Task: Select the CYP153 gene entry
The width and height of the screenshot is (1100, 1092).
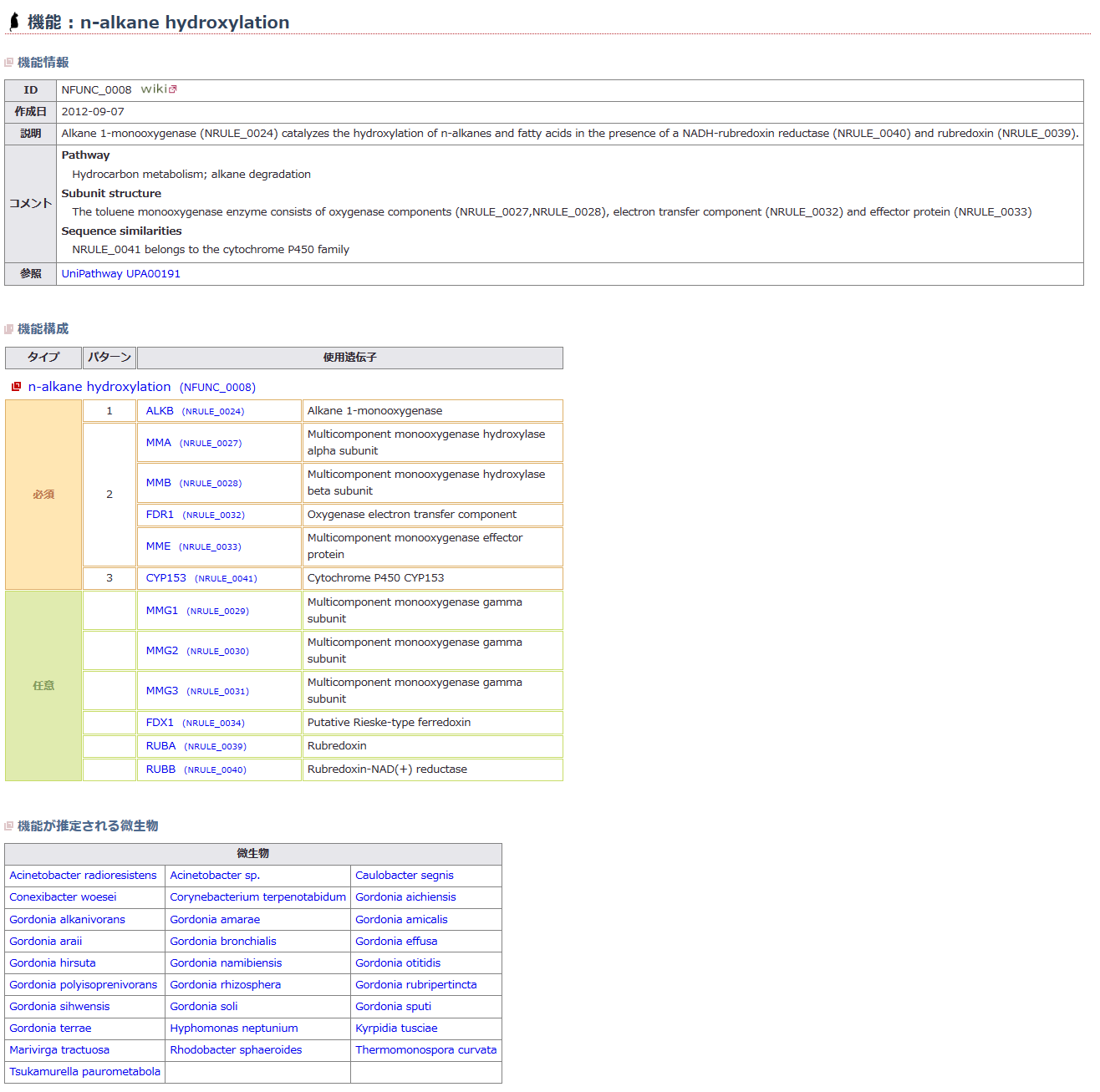Action: 166,578
